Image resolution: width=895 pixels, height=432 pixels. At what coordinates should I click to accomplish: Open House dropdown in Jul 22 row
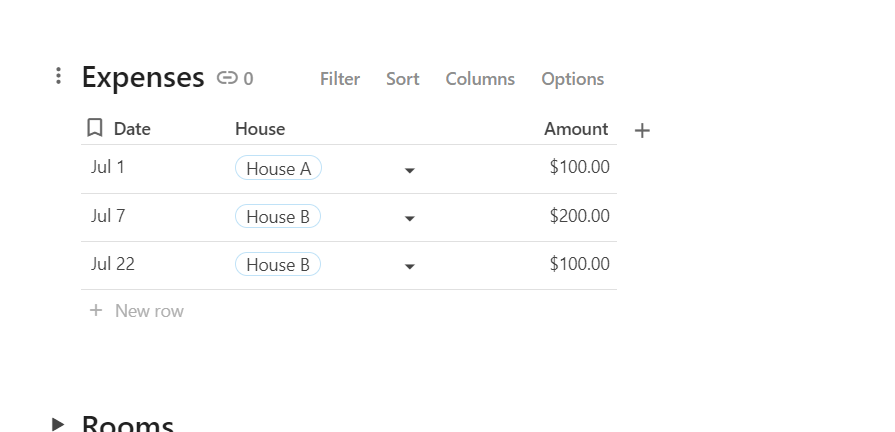click(409, 266)
